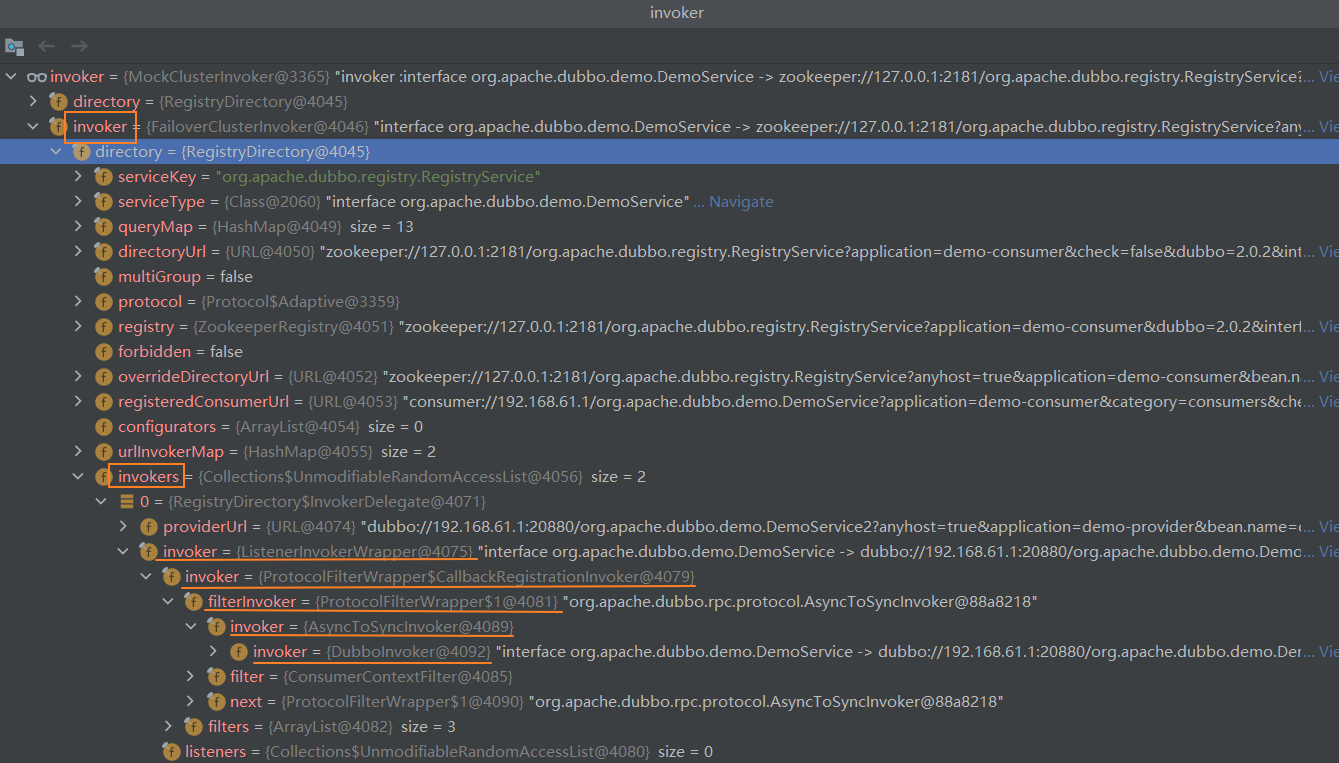This screenshot has width=1339, height=763.
Task: Expand providerUrl URL@4074
Action: coord(124,527)
